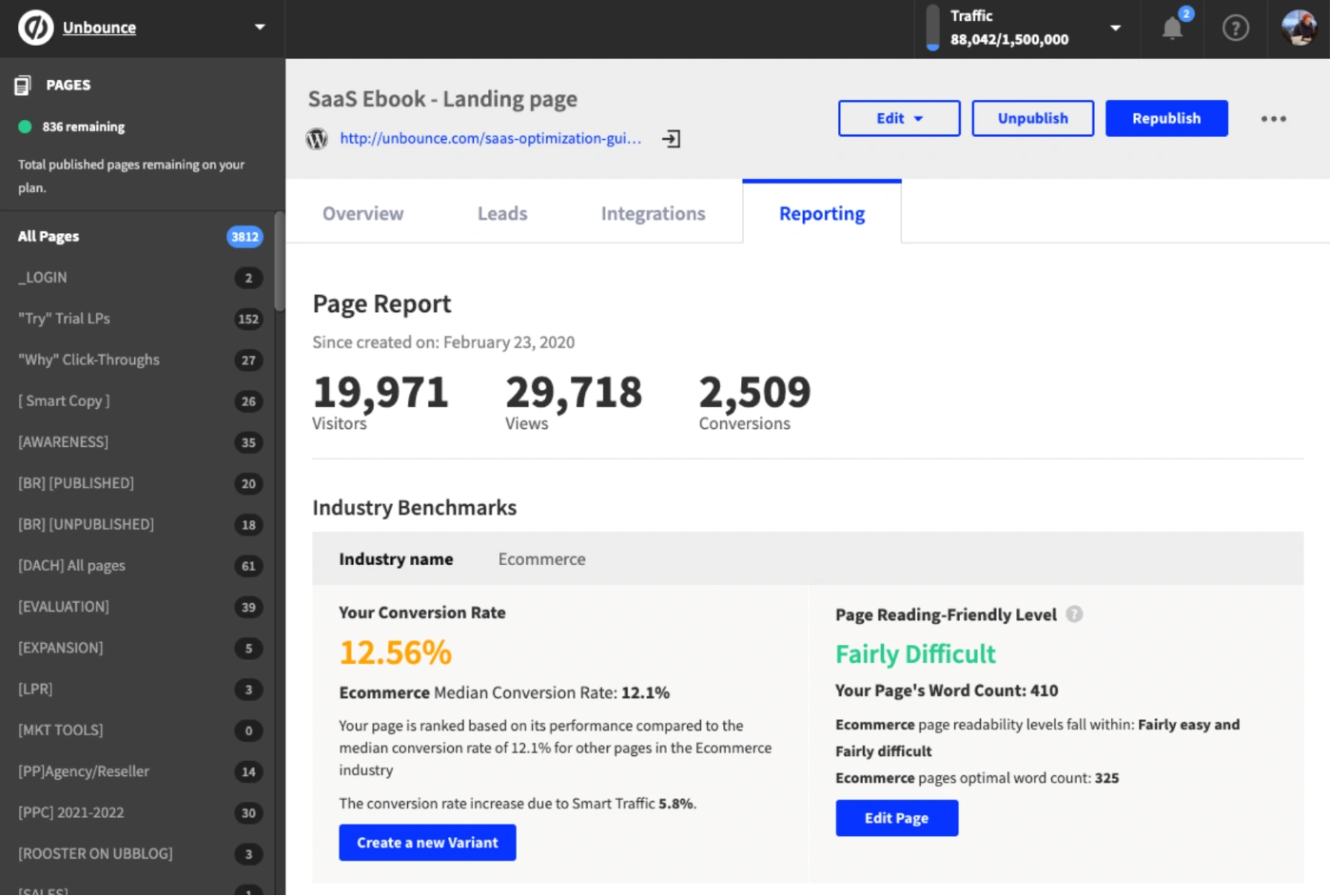Screen dimensions: 1330x896
Task: Click the Create a new Variant button
Action: coord(427,842)
